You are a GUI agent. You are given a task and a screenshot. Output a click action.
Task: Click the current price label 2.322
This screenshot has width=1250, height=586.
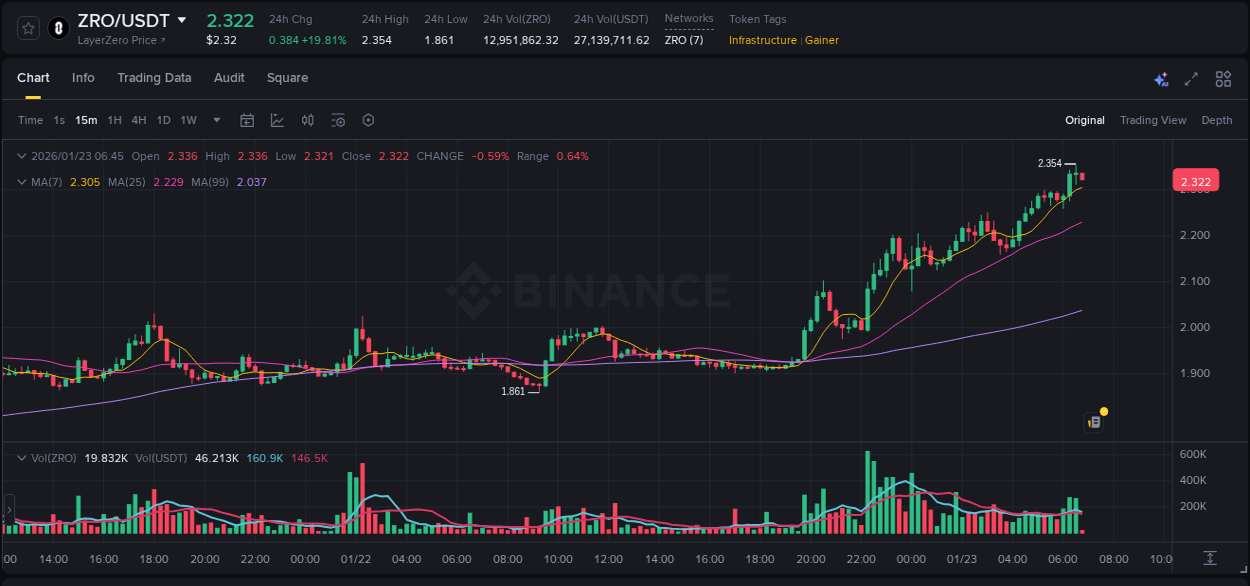1196,180
